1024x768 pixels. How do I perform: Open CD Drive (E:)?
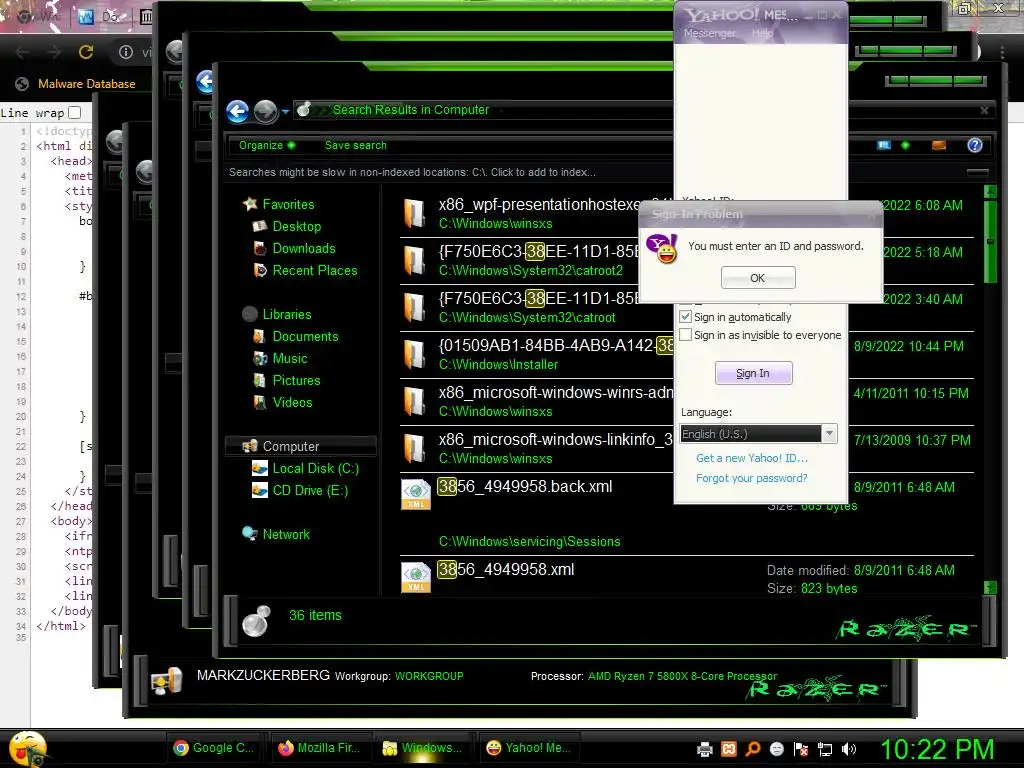click(x=310, y=490)
